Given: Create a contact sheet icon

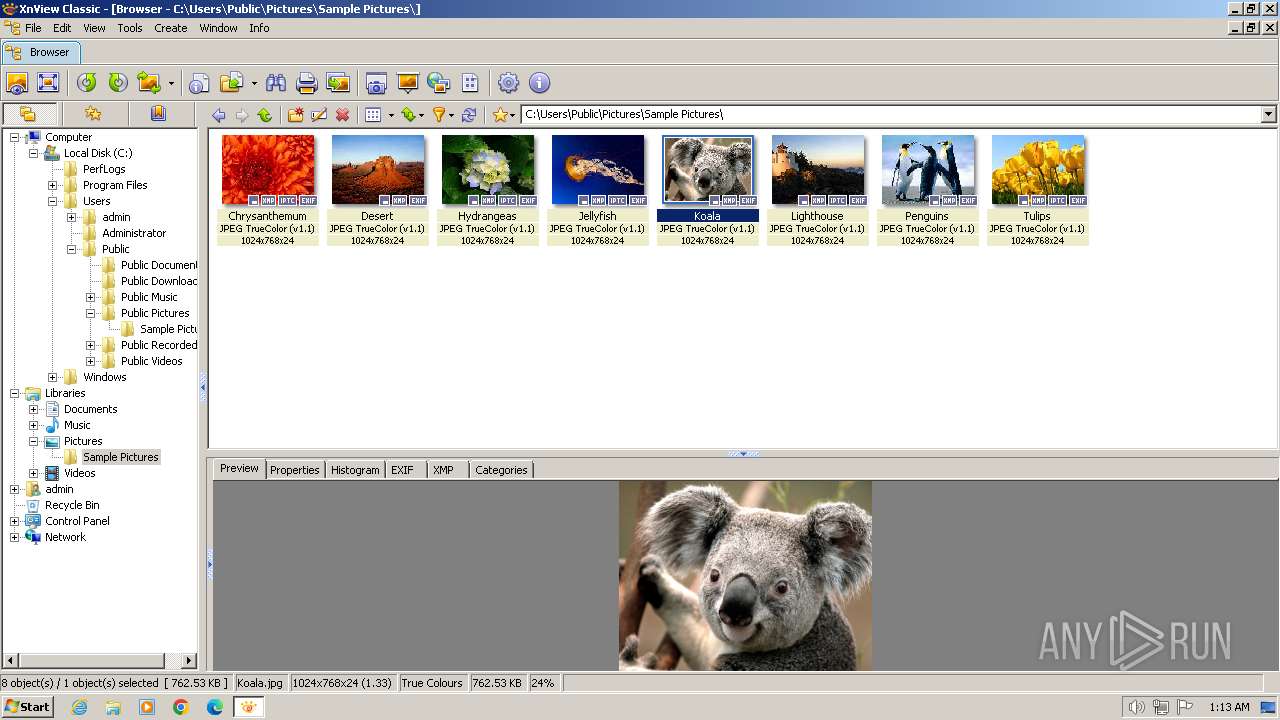Looking at the screenshot, I should point(470,83).
